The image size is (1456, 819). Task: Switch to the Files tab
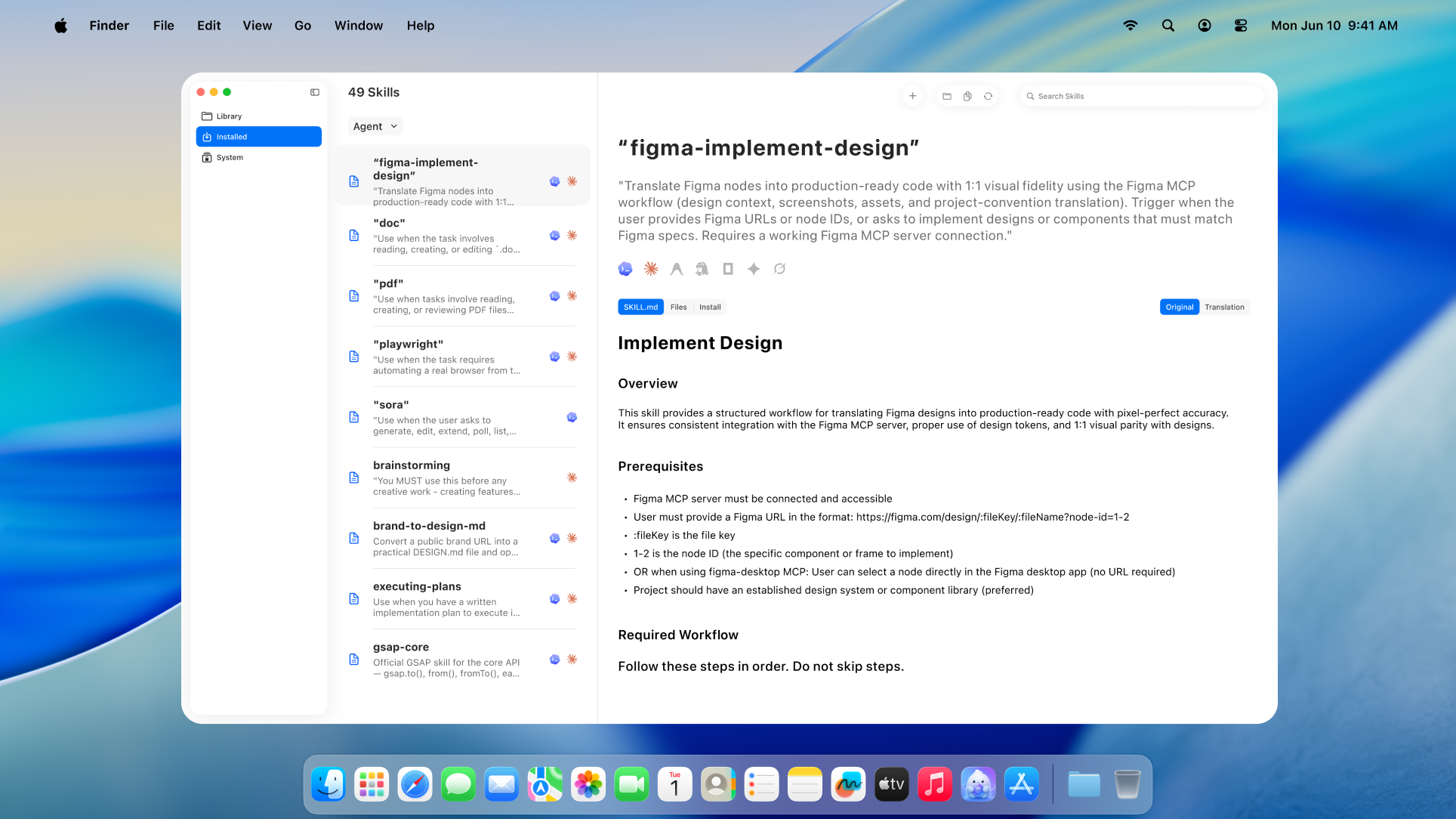pyautogui.click(x=678, y=307)
